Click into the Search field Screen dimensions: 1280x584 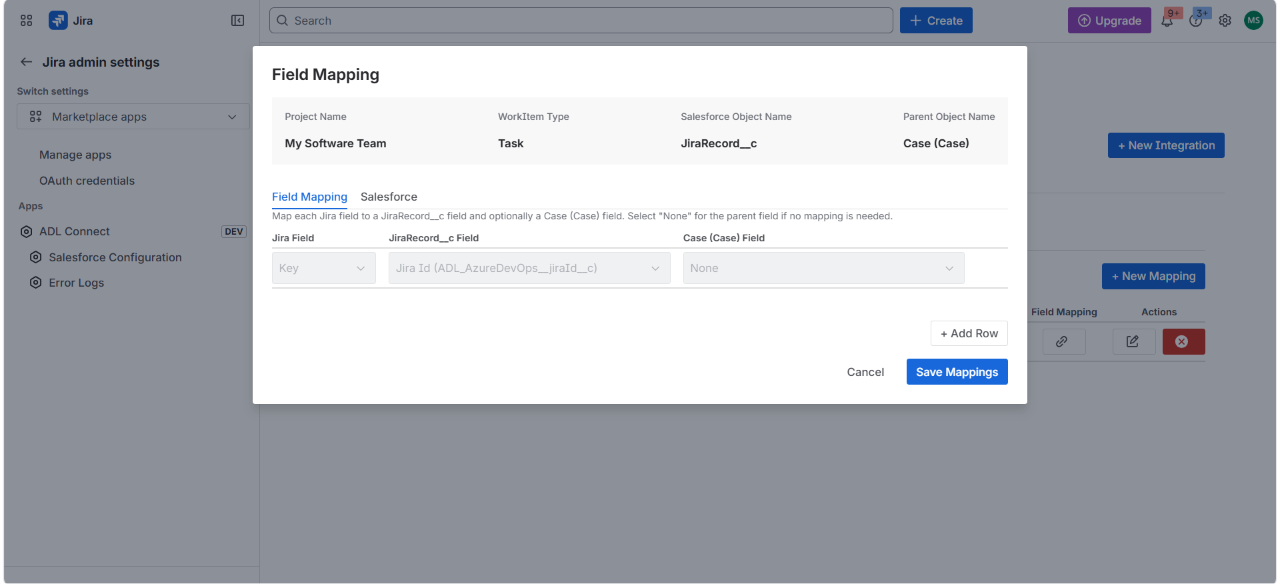point(581,20)
